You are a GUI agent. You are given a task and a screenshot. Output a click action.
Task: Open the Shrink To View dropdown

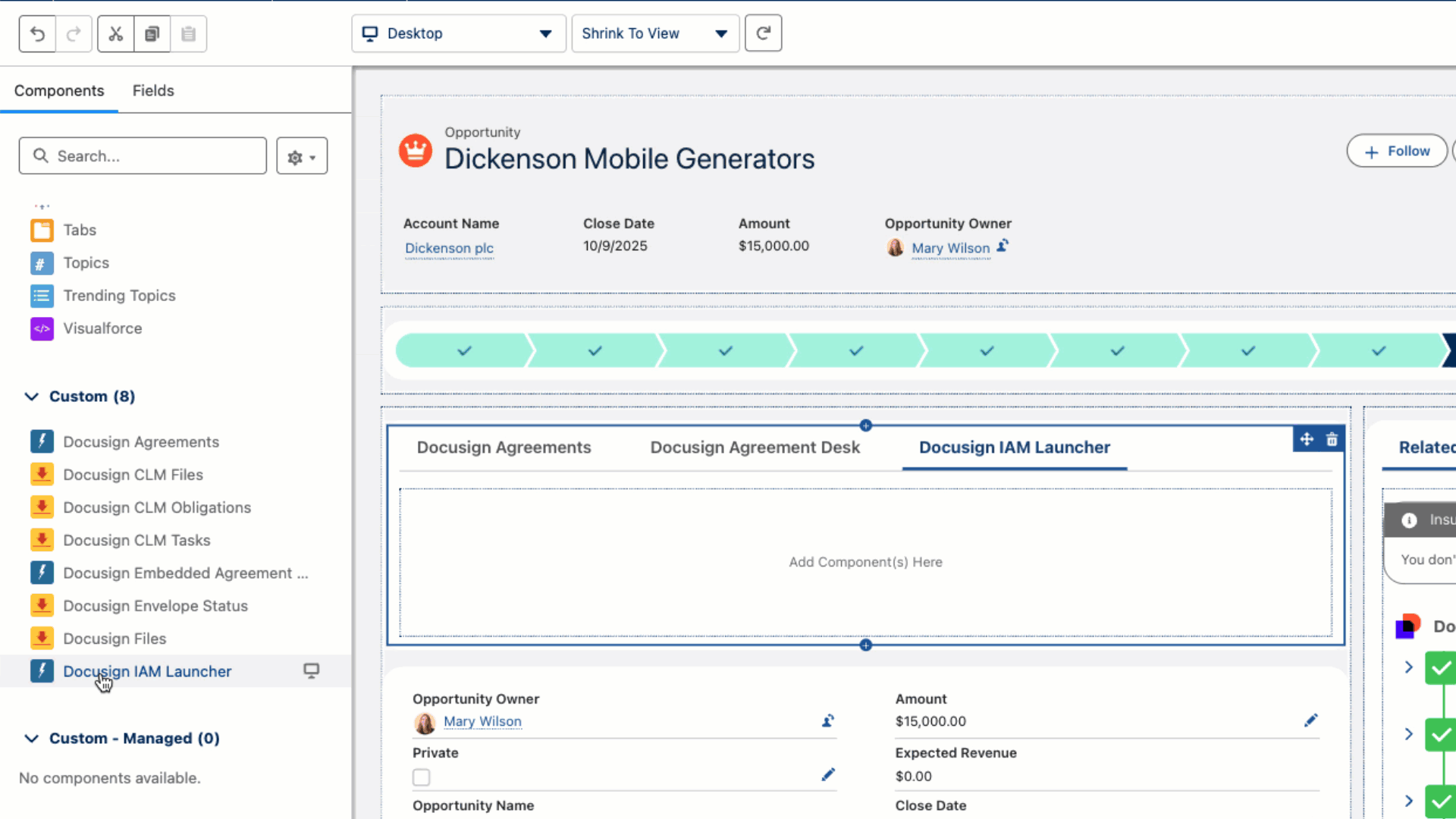[654, 33]
